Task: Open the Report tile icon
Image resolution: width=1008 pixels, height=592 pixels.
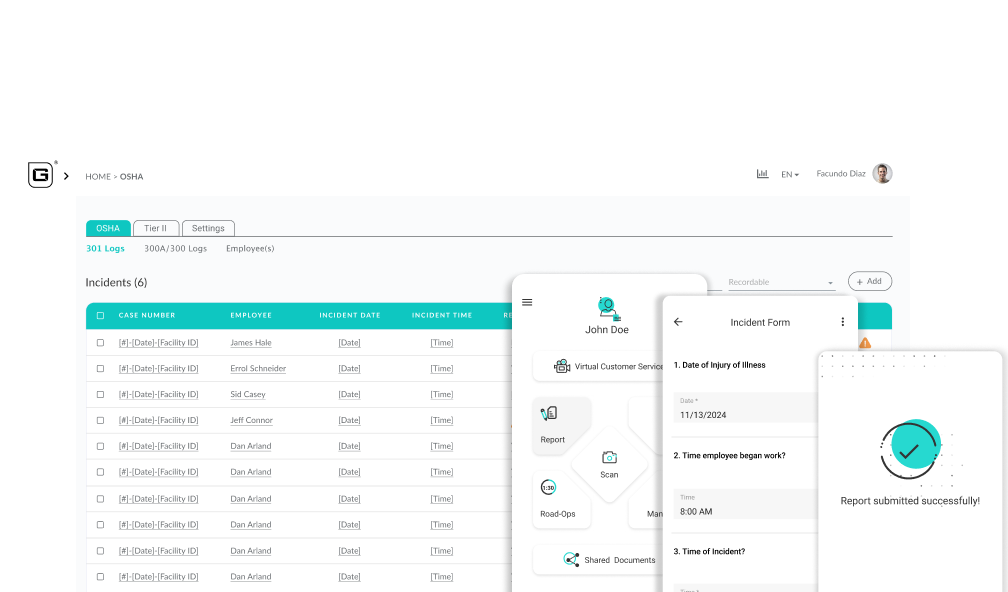Action: pos(549,413)
